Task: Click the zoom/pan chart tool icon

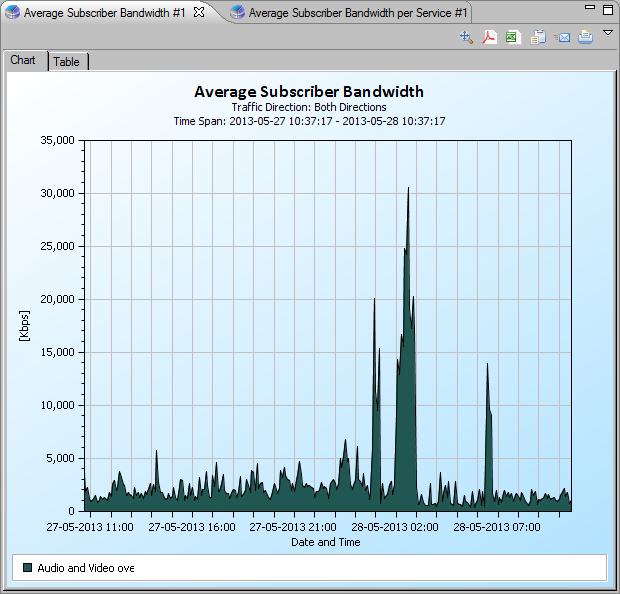Action: click(466, 37)
